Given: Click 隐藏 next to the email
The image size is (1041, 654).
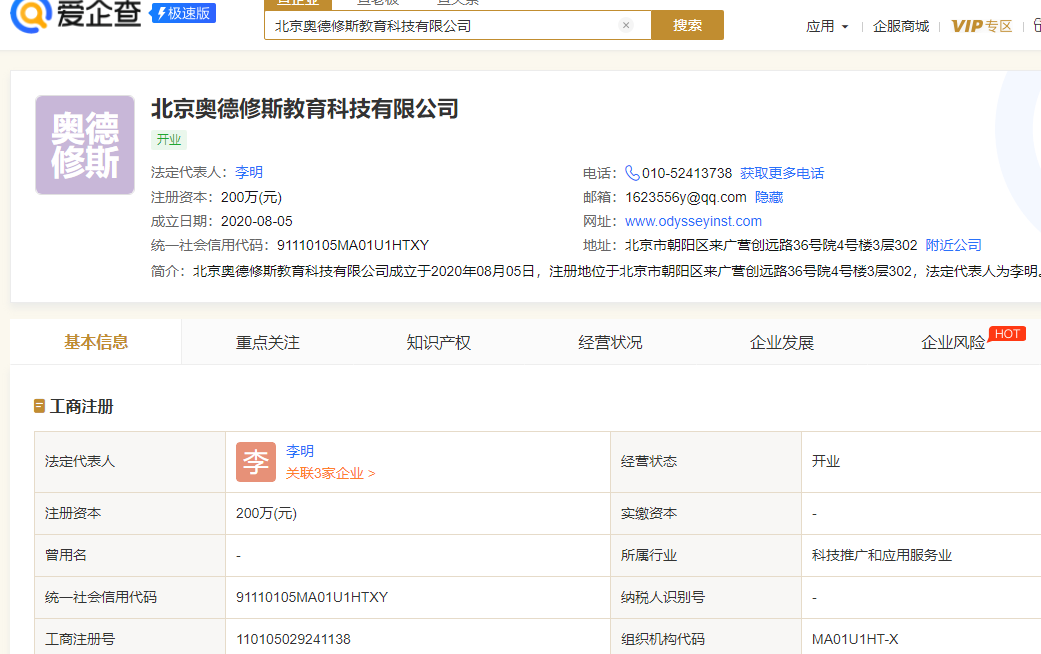Looking at the screenshot, I should [769, 197].
